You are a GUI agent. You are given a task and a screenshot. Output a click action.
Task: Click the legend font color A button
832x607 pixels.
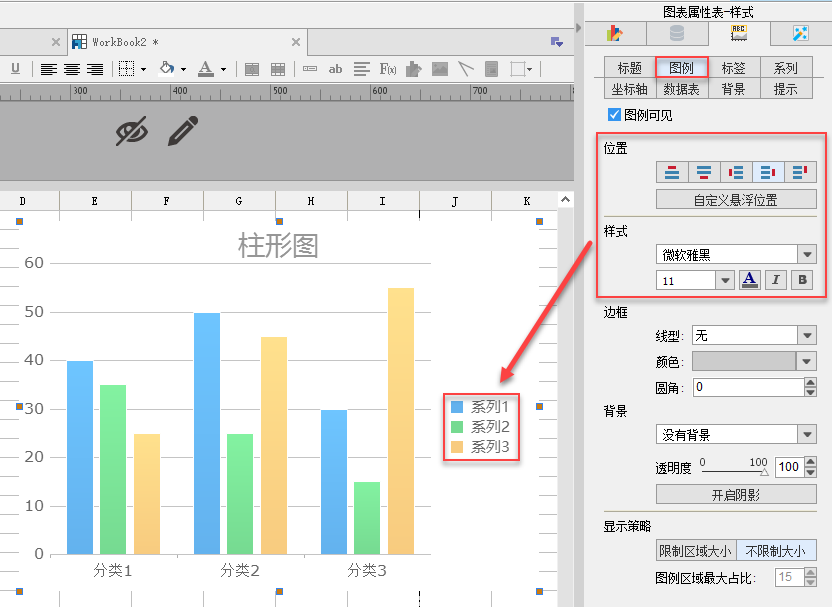coord(749,280)
